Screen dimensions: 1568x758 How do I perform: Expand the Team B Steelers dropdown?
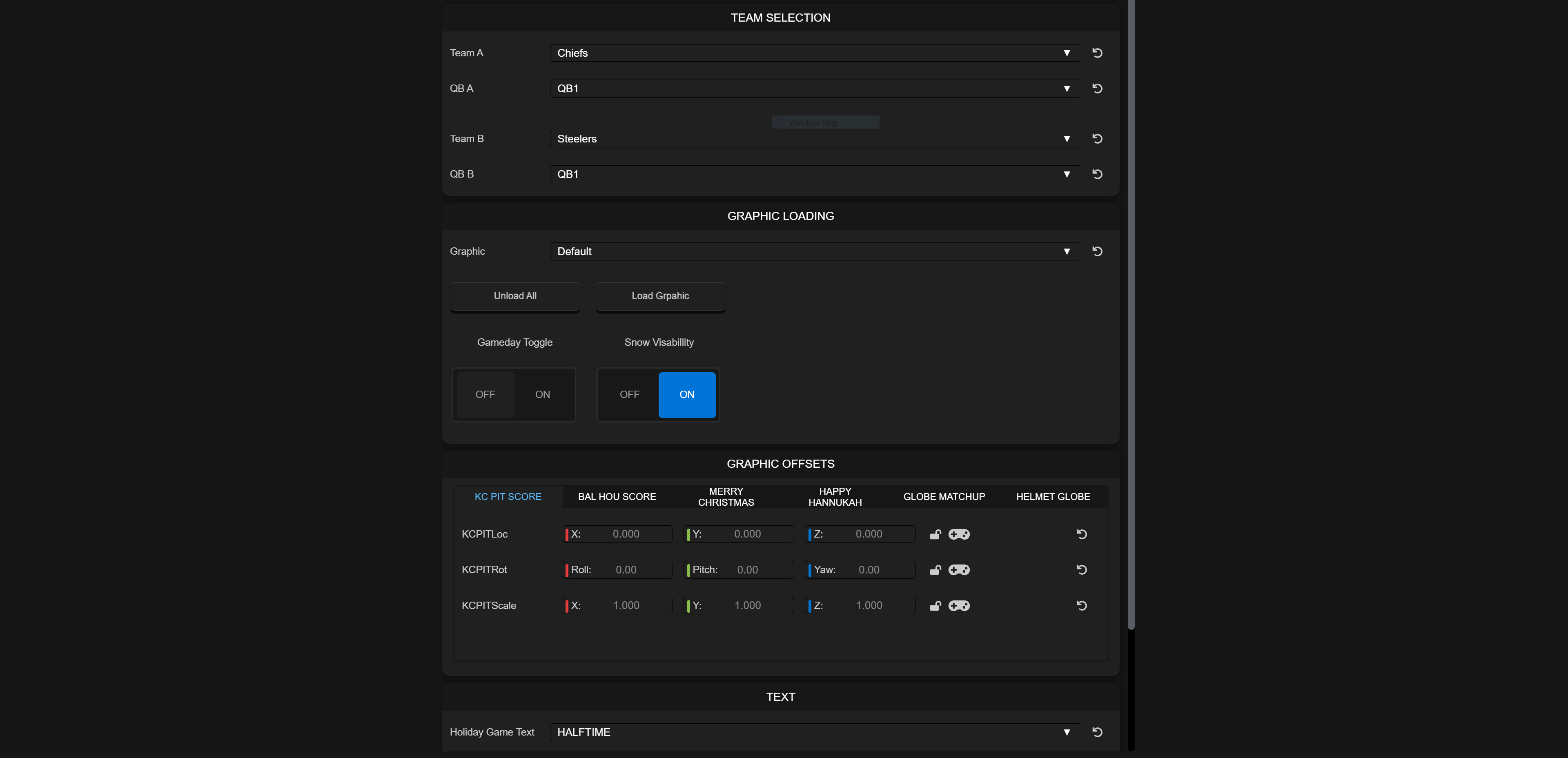(x=815, y=139)
